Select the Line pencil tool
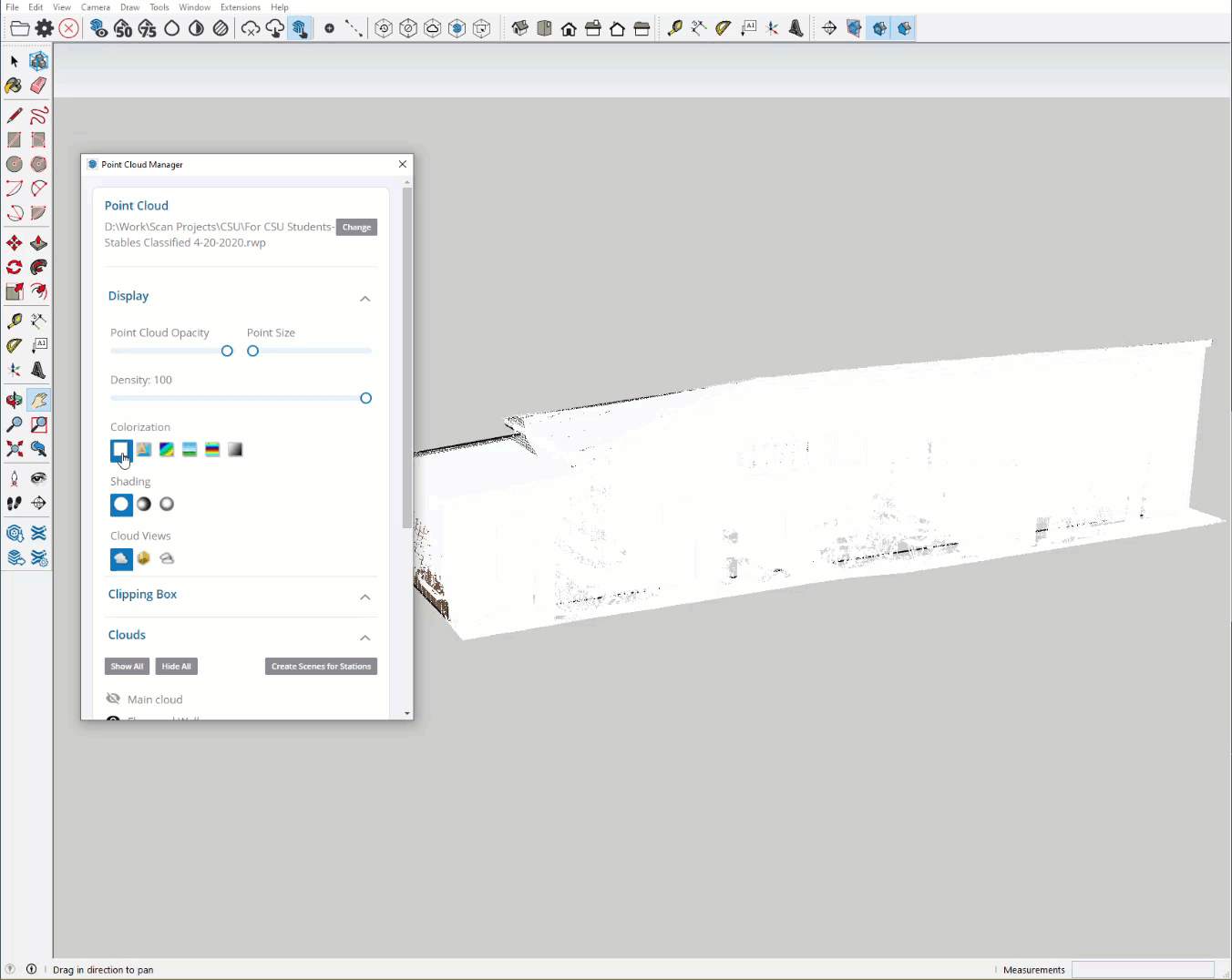 click(x=15, y=116)
